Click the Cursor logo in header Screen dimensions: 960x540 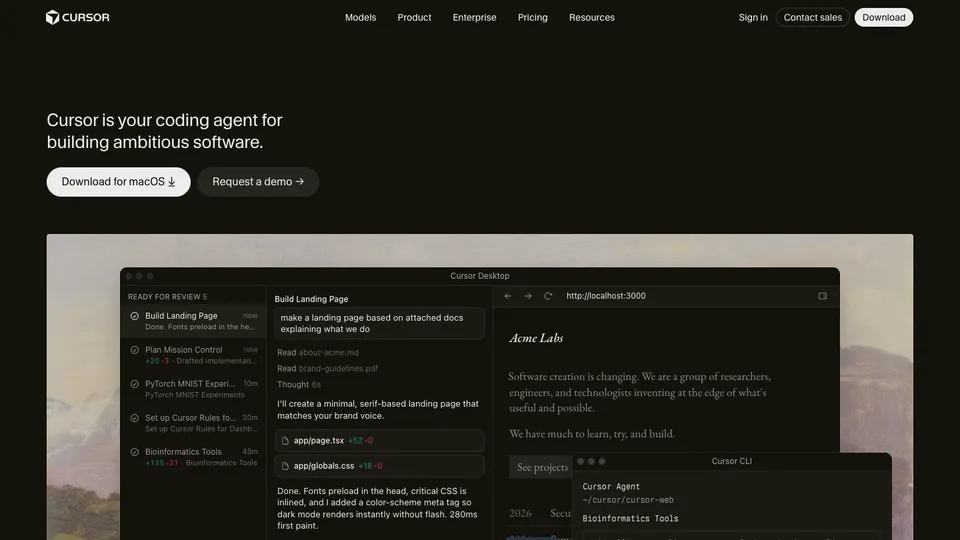click(78, 17)
